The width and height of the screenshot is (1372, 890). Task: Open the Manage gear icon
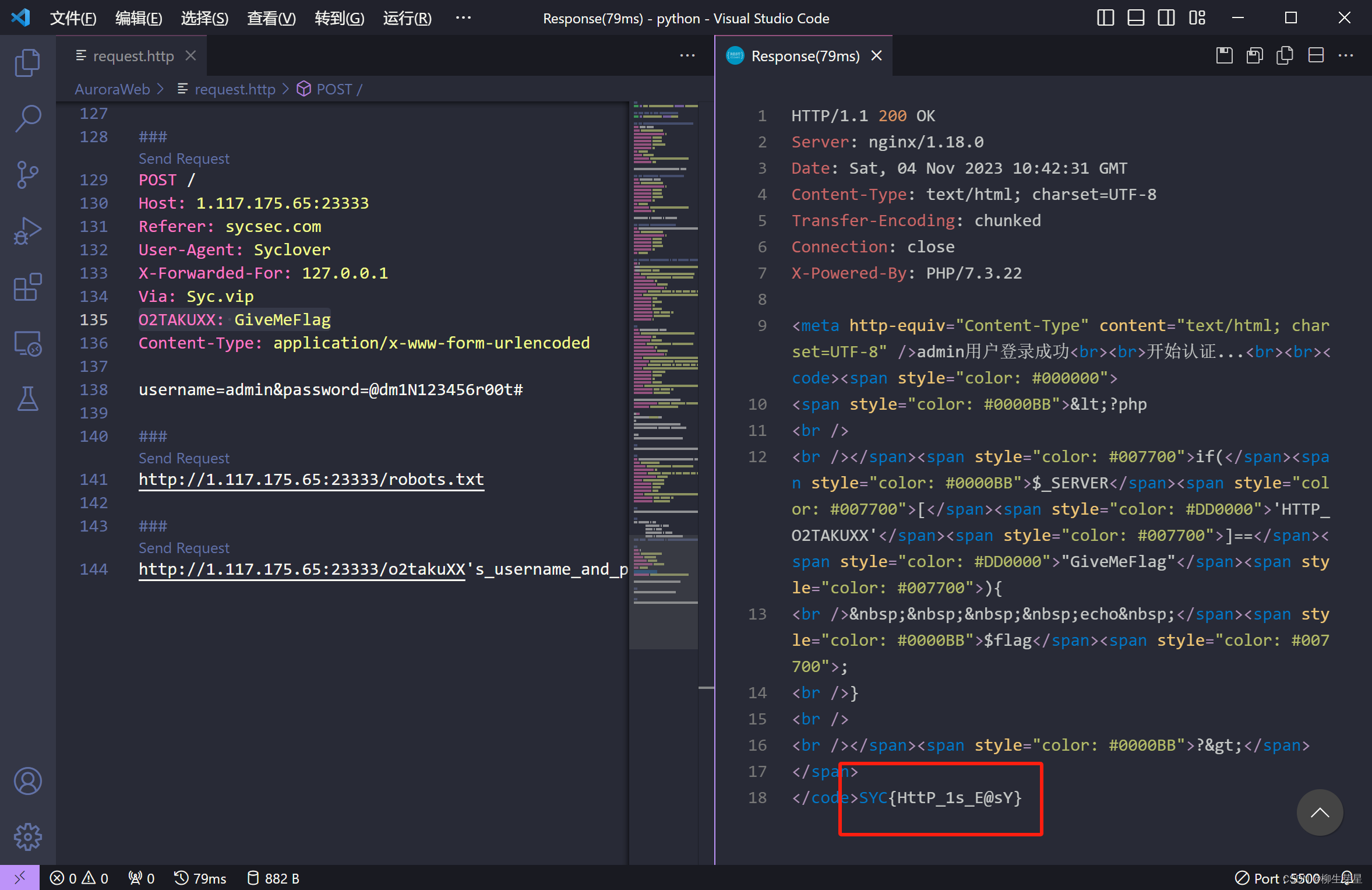click(x=27, y=837)
